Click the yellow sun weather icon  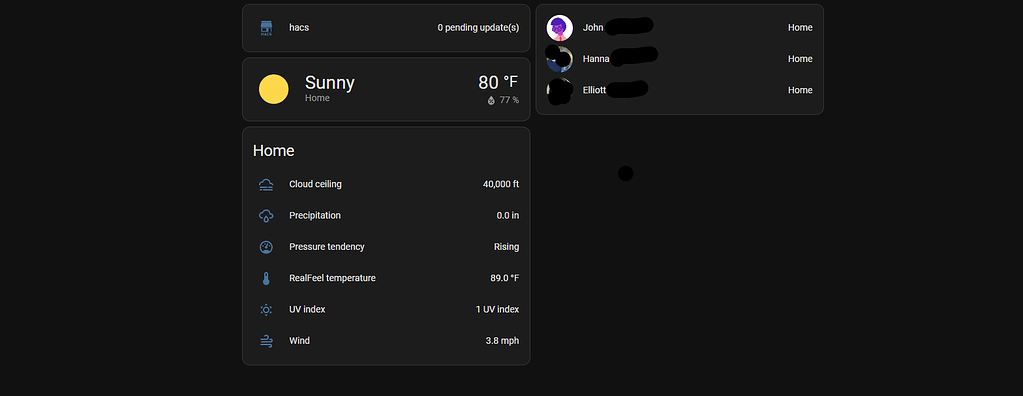(273, 89)
